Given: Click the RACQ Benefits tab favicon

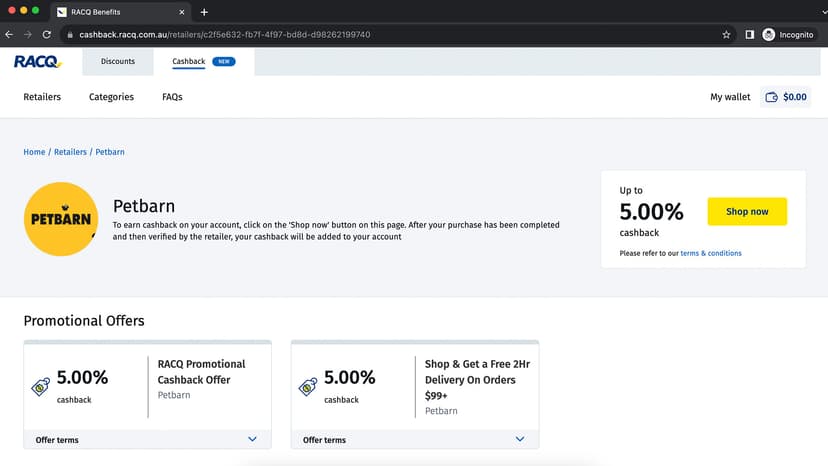Looking at the screenshot, I should point(62,12).
